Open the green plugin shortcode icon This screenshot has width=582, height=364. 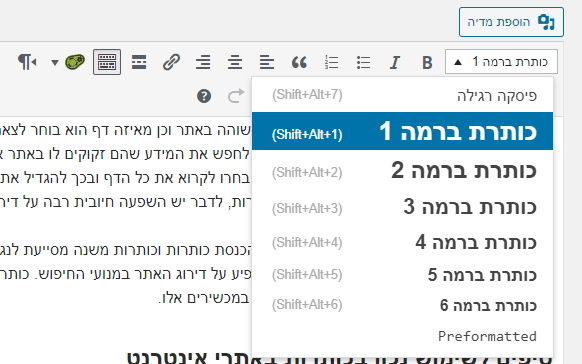(x=75, y=62)
